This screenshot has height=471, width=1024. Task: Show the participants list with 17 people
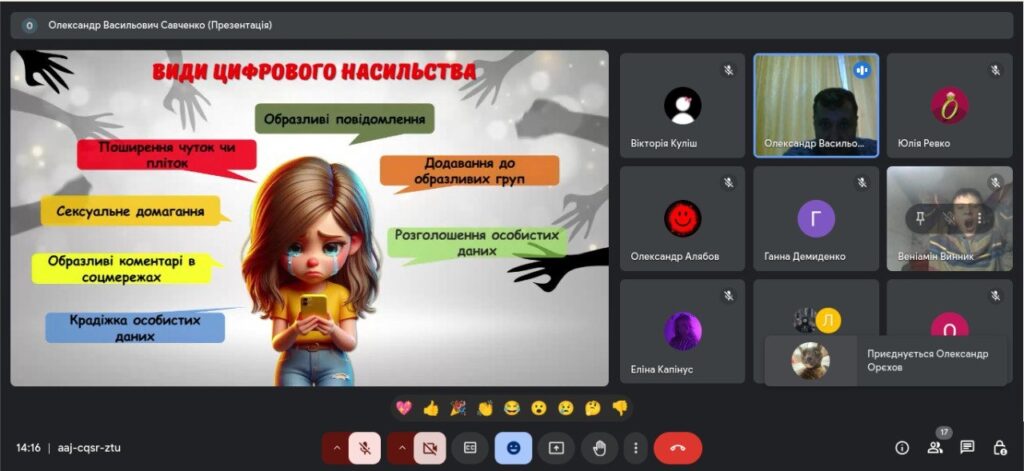[x=935, y=447]
